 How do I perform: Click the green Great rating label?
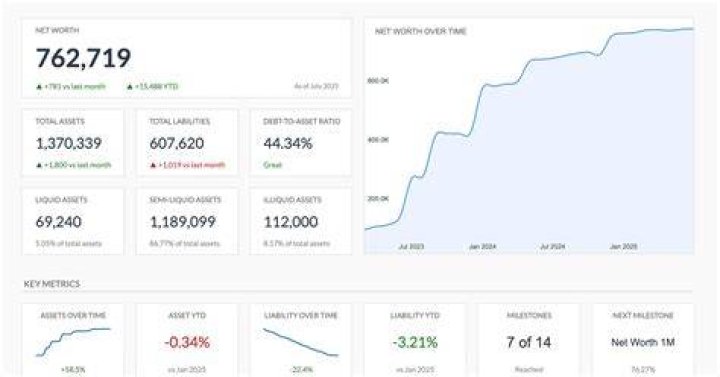coord(272,165)
